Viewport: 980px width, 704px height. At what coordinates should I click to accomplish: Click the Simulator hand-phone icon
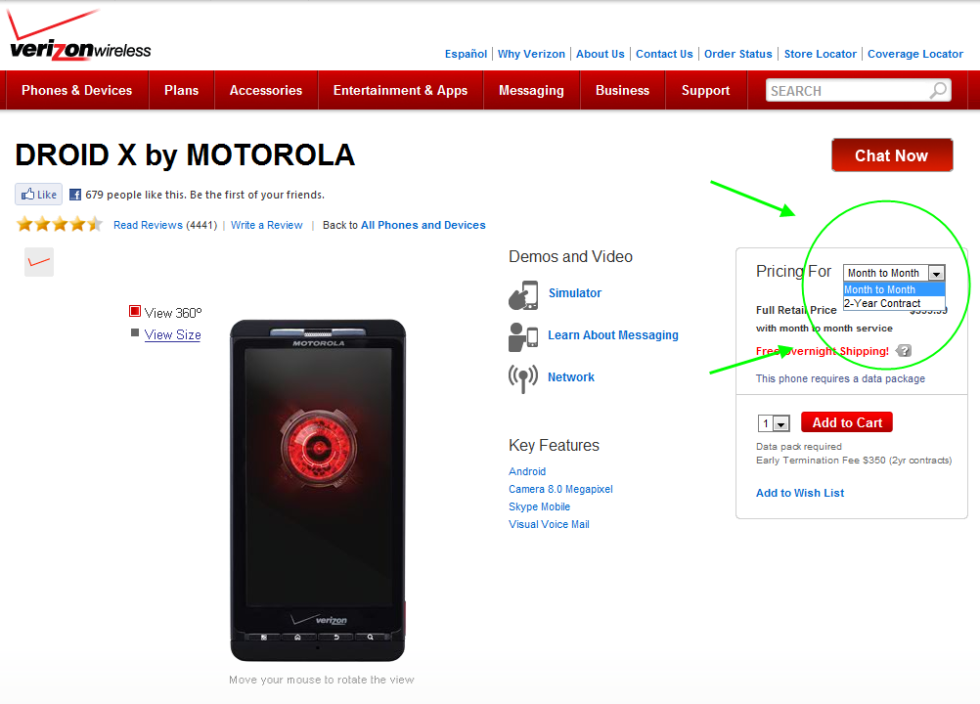[x=524, y=295]
